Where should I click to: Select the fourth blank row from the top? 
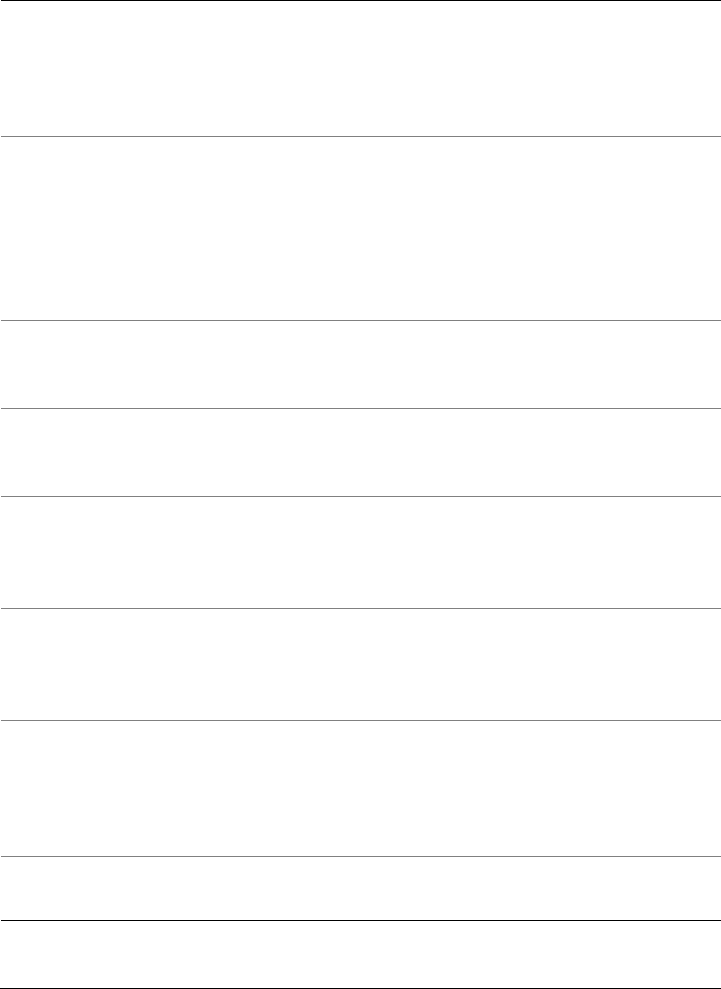click(360, 452)
